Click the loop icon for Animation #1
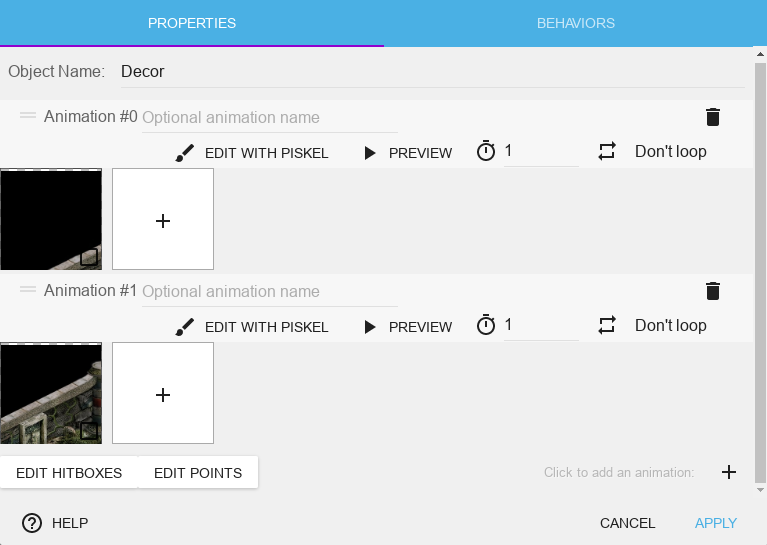The width and height of the screenshot is (767, 545). tap(607, 326)
